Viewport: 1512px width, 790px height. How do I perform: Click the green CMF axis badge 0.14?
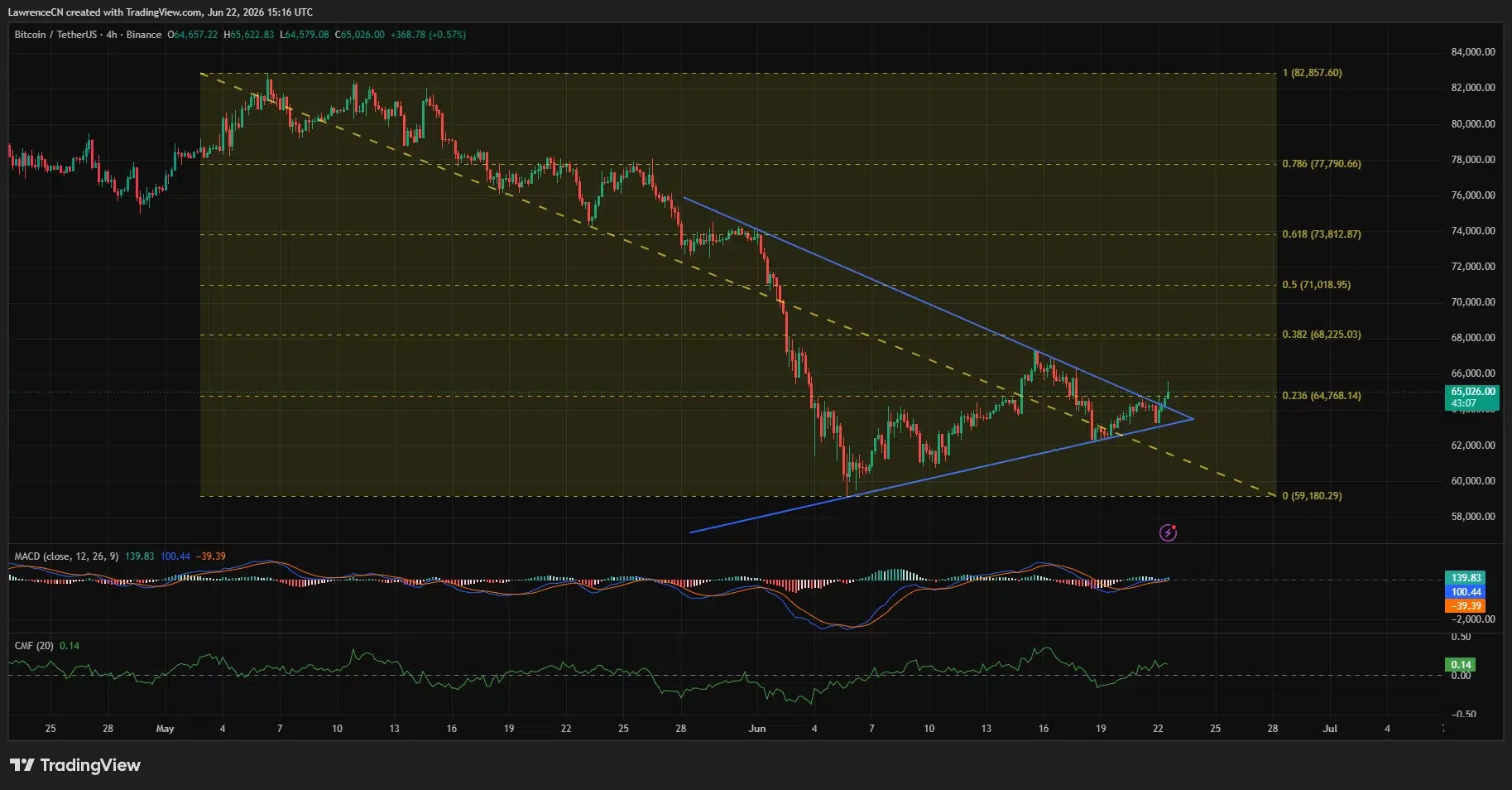coord(1461,665)
